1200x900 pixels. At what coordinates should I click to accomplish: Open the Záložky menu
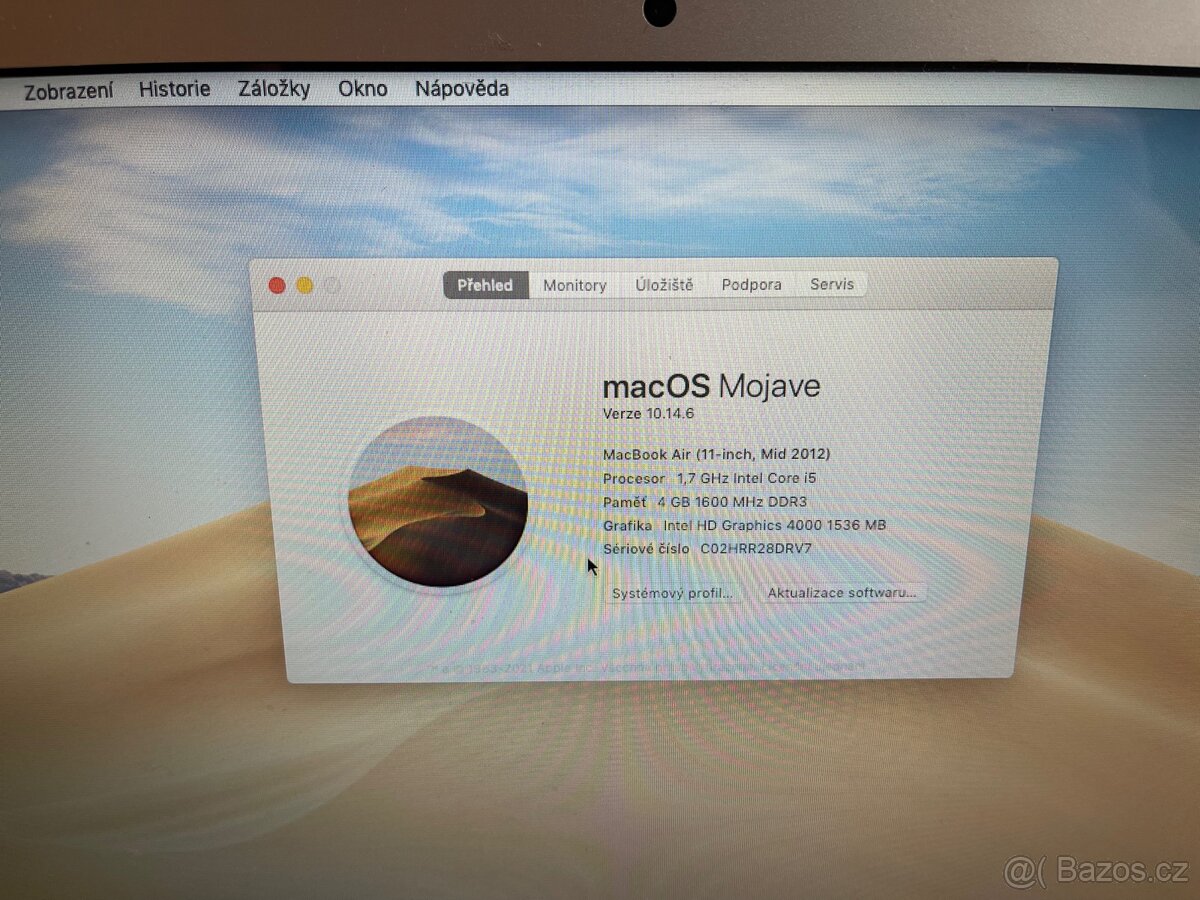[x=274, y=89]
